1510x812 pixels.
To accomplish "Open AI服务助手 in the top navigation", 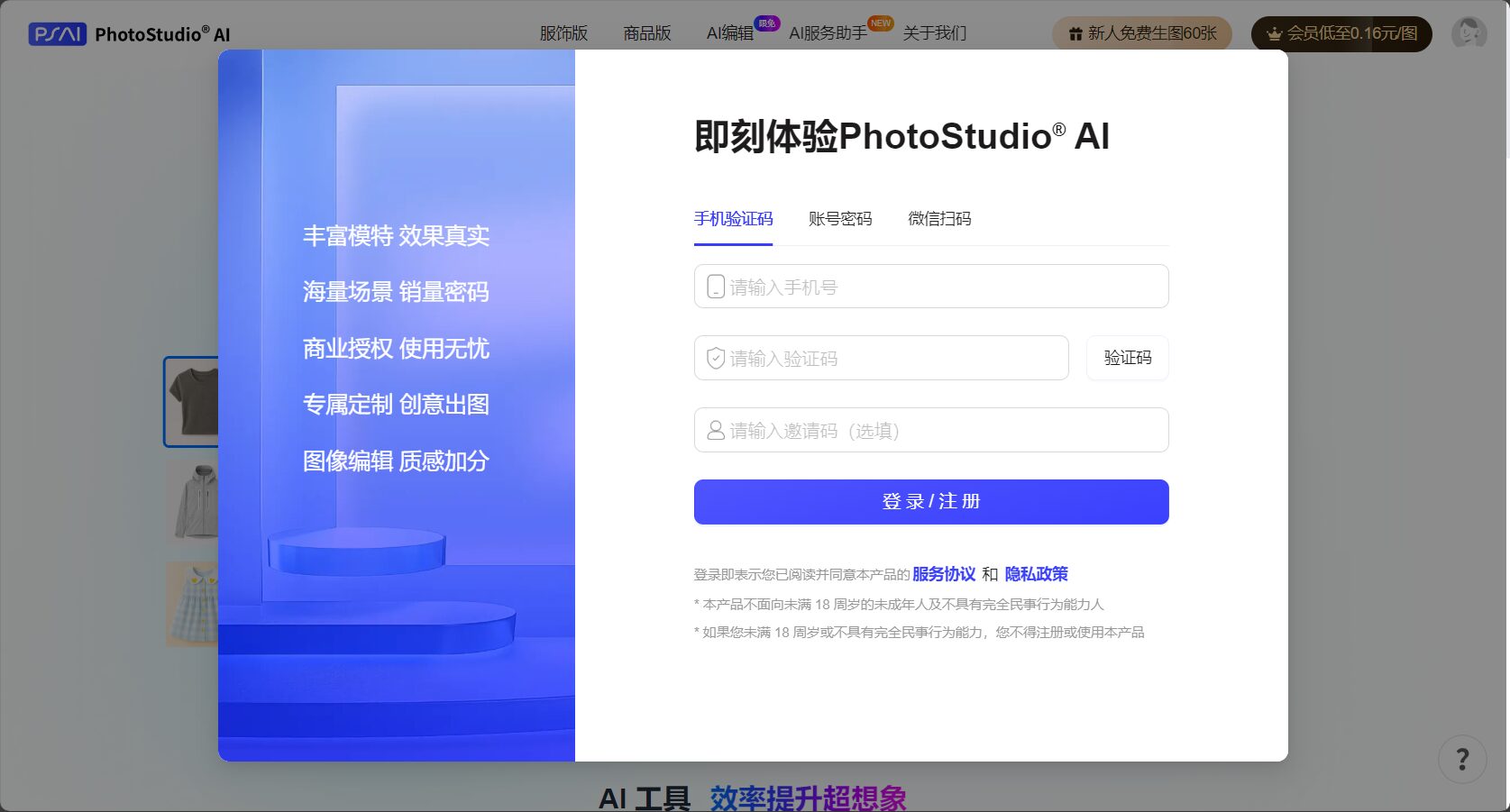I will (x=828, y=33).
